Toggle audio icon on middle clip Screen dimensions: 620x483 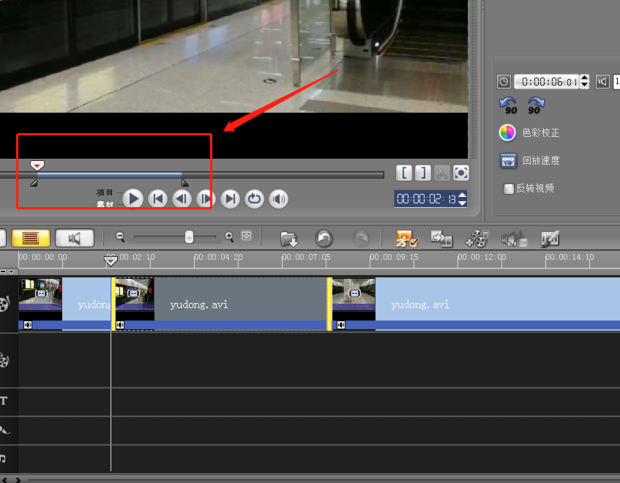point(120,325)
